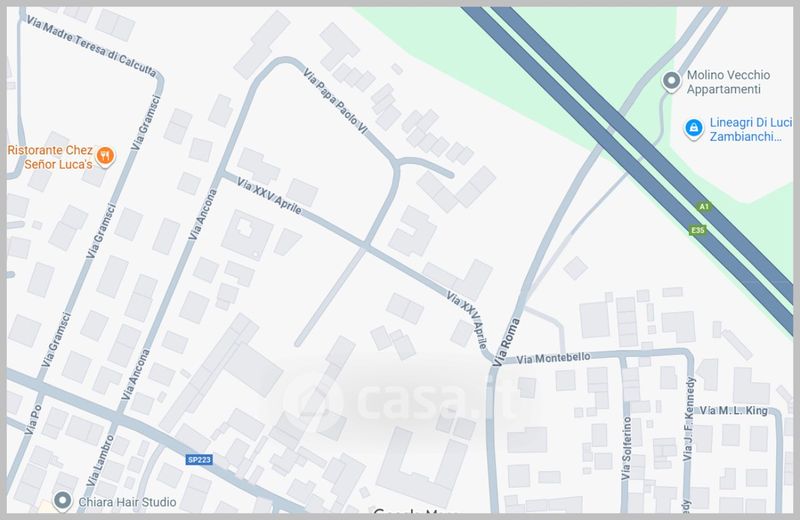This screenshot has width=800, height=520.
Task: Select the Lineagri Di Luci Zambianchi label
Action: (751, 130)
